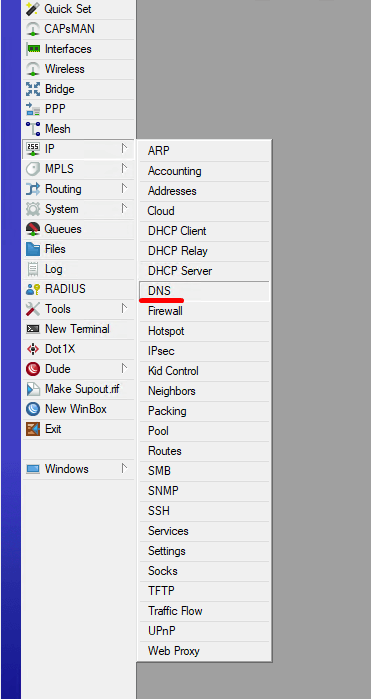The height and width of the screenshot is (699, 371).
Task: Open ARP in the IP submenu
Action: click(205, 151)
